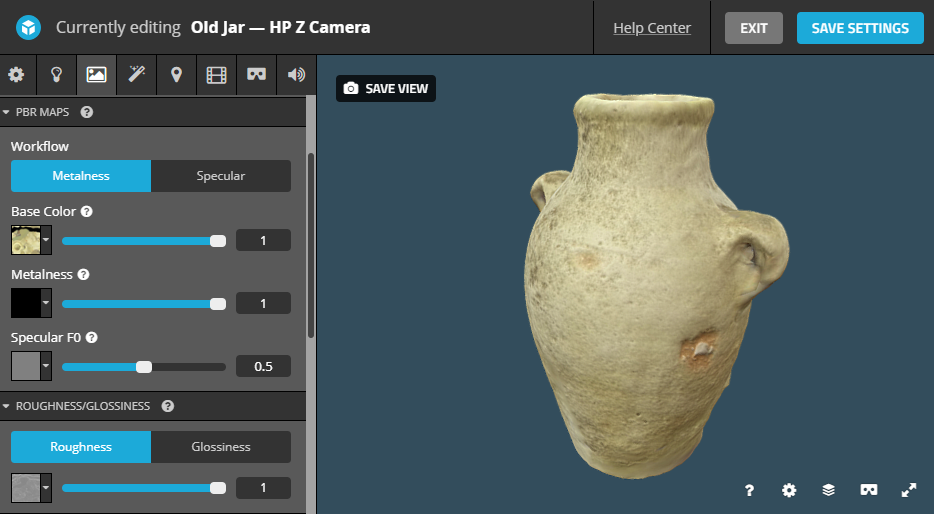The width and height of the screenshot is (934, 514).
Task: Switch to Glossiness mode
Action: point(221,447)
